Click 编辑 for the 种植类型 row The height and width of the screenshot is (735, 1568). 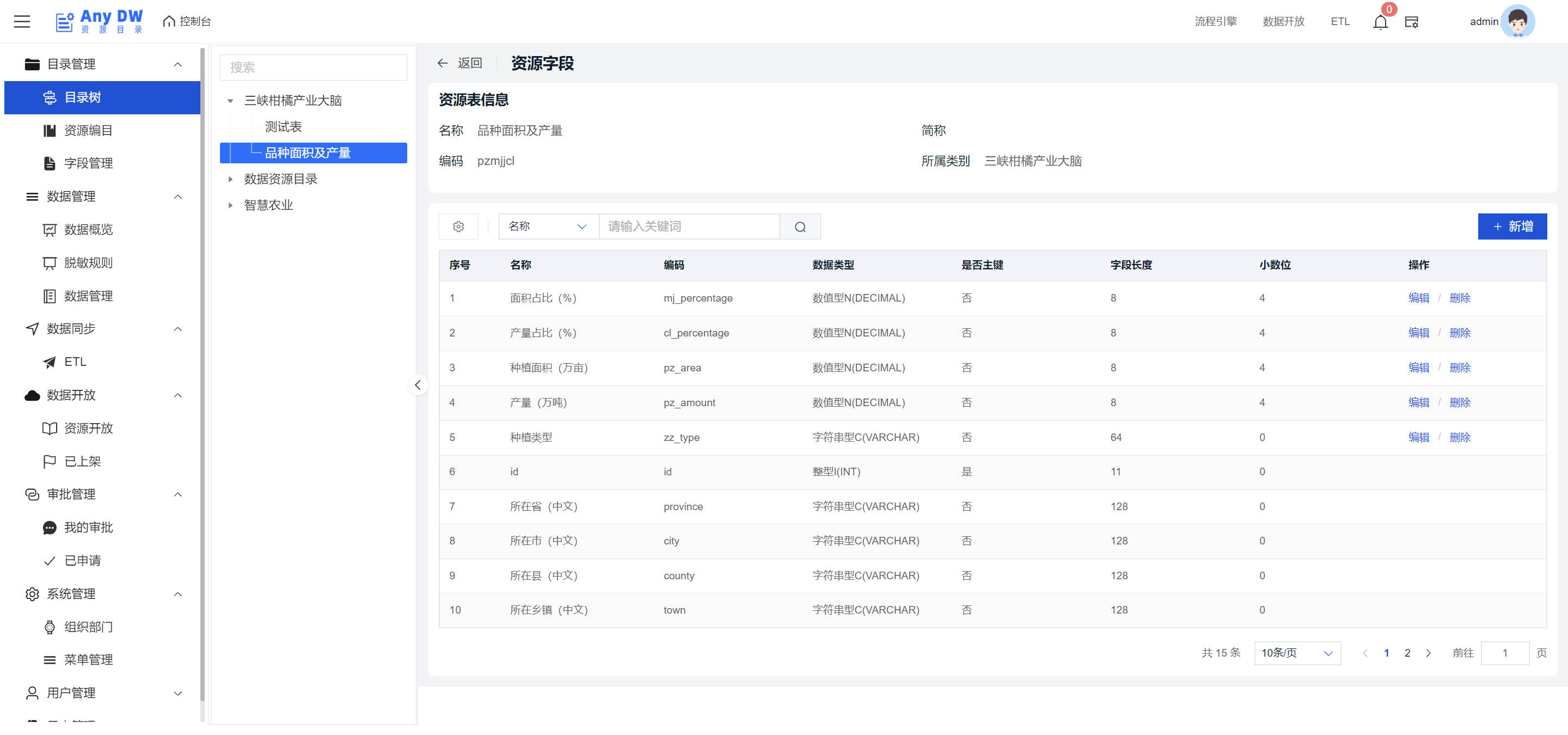coord(1418,438)
